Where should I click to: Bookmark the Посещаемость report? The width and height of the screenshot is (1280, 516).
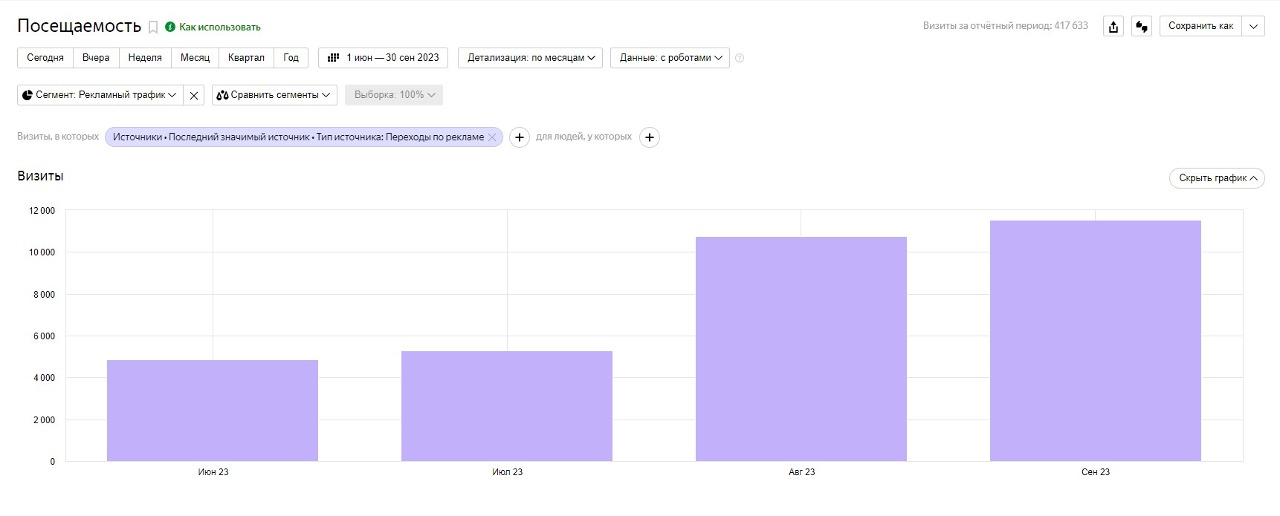coord(153,27)
